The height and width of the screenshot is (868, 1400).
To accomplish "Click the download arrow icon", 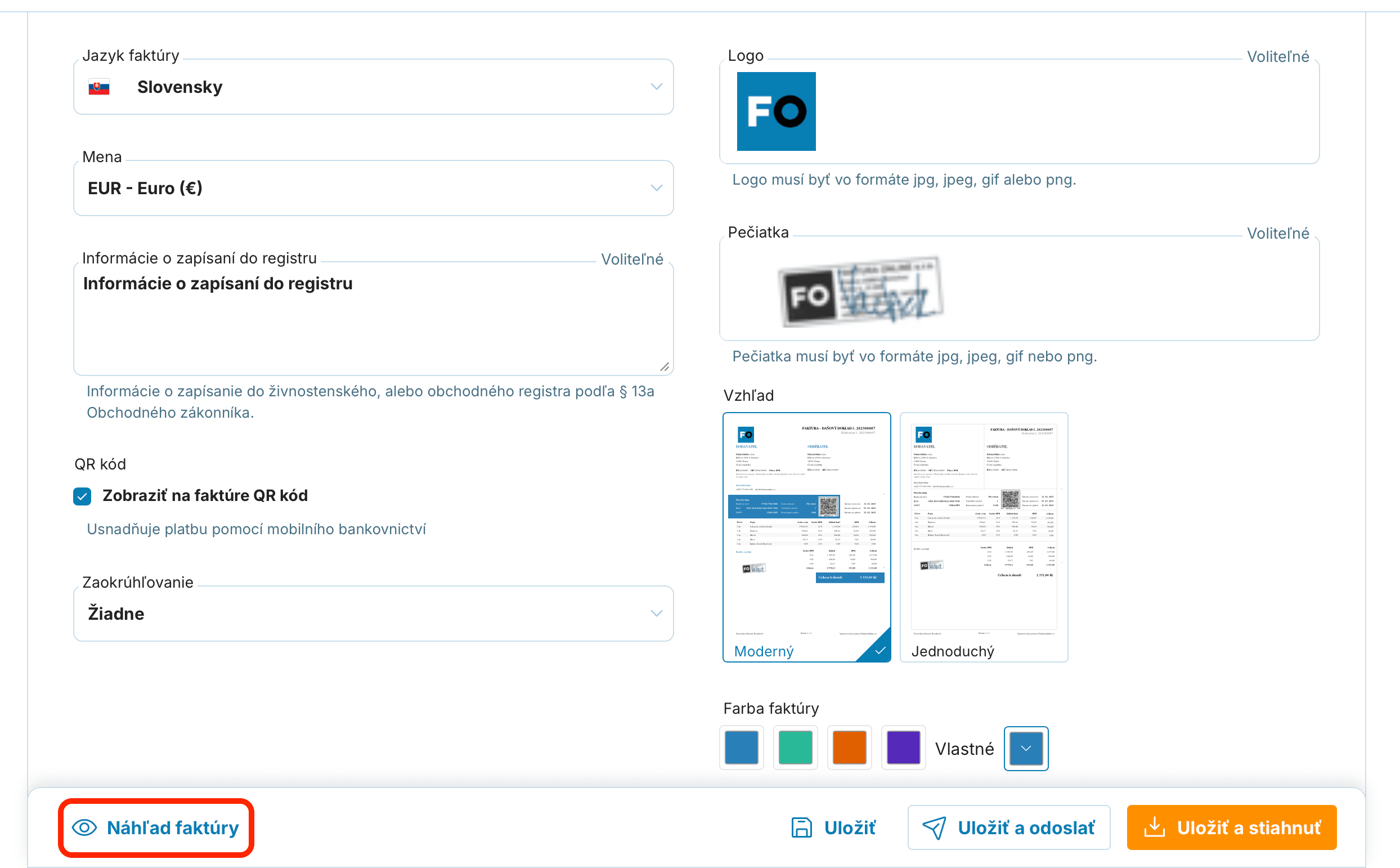I will (x=1154, y=827).
